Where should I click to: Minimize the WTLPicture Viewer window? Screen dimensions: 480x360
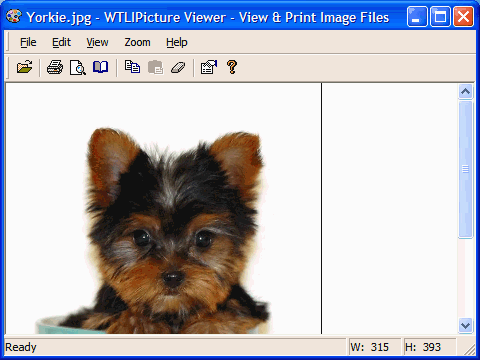417,16
